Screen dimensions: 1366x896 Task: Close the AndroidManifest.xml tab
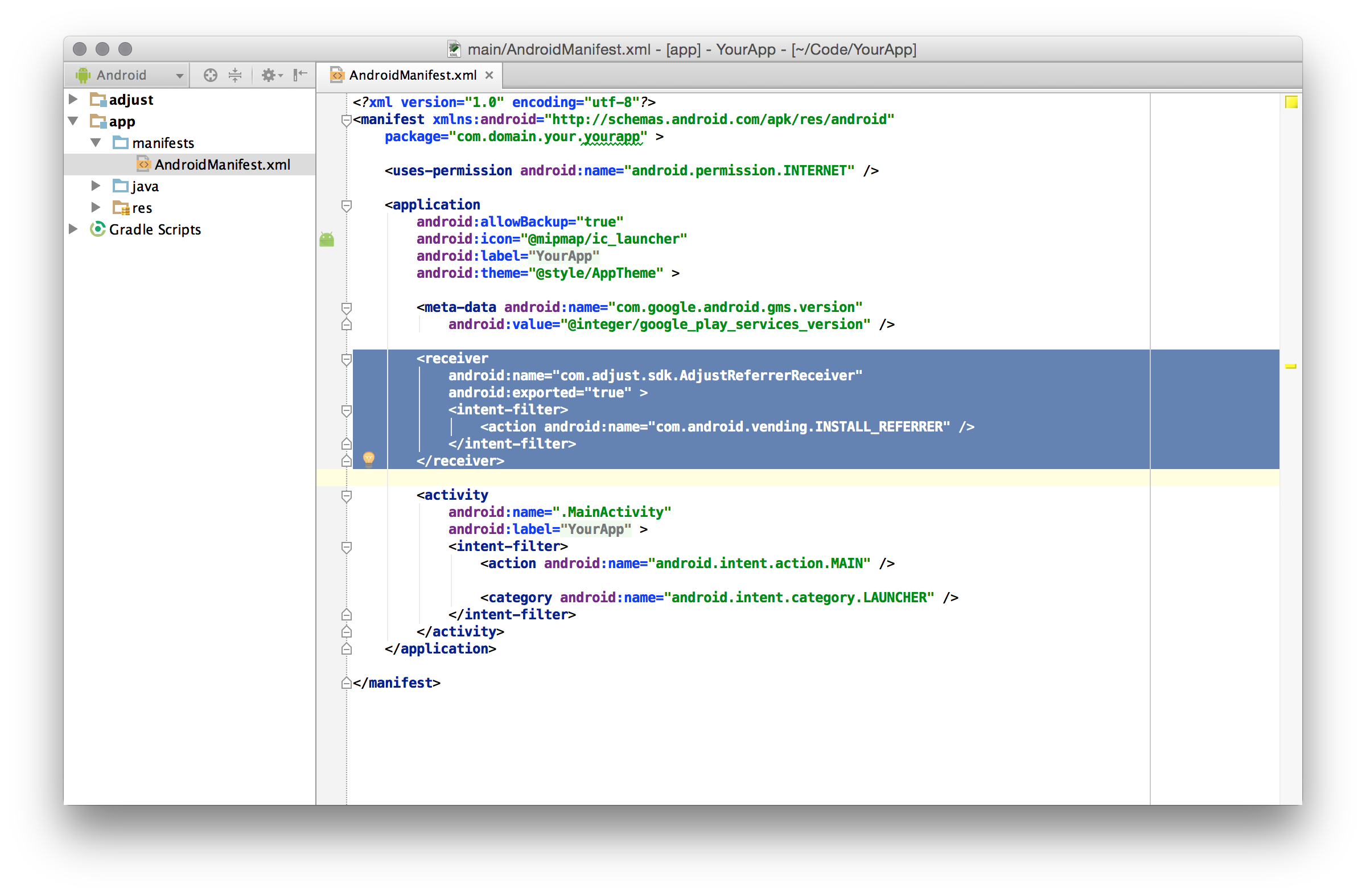coord(489,75)
